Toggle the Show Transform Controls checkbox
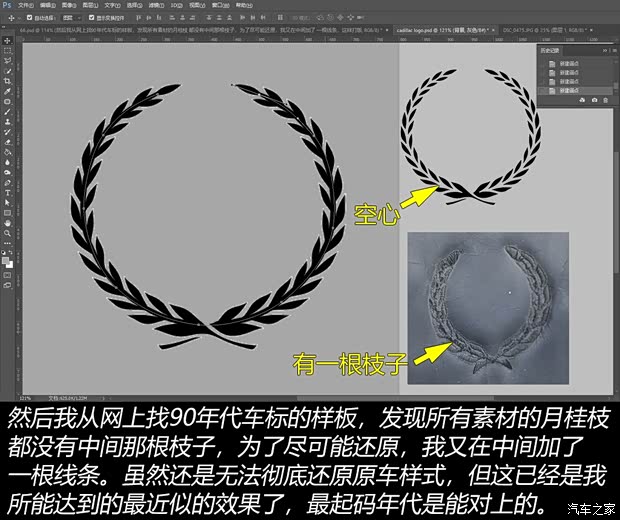 click(91, 18)
